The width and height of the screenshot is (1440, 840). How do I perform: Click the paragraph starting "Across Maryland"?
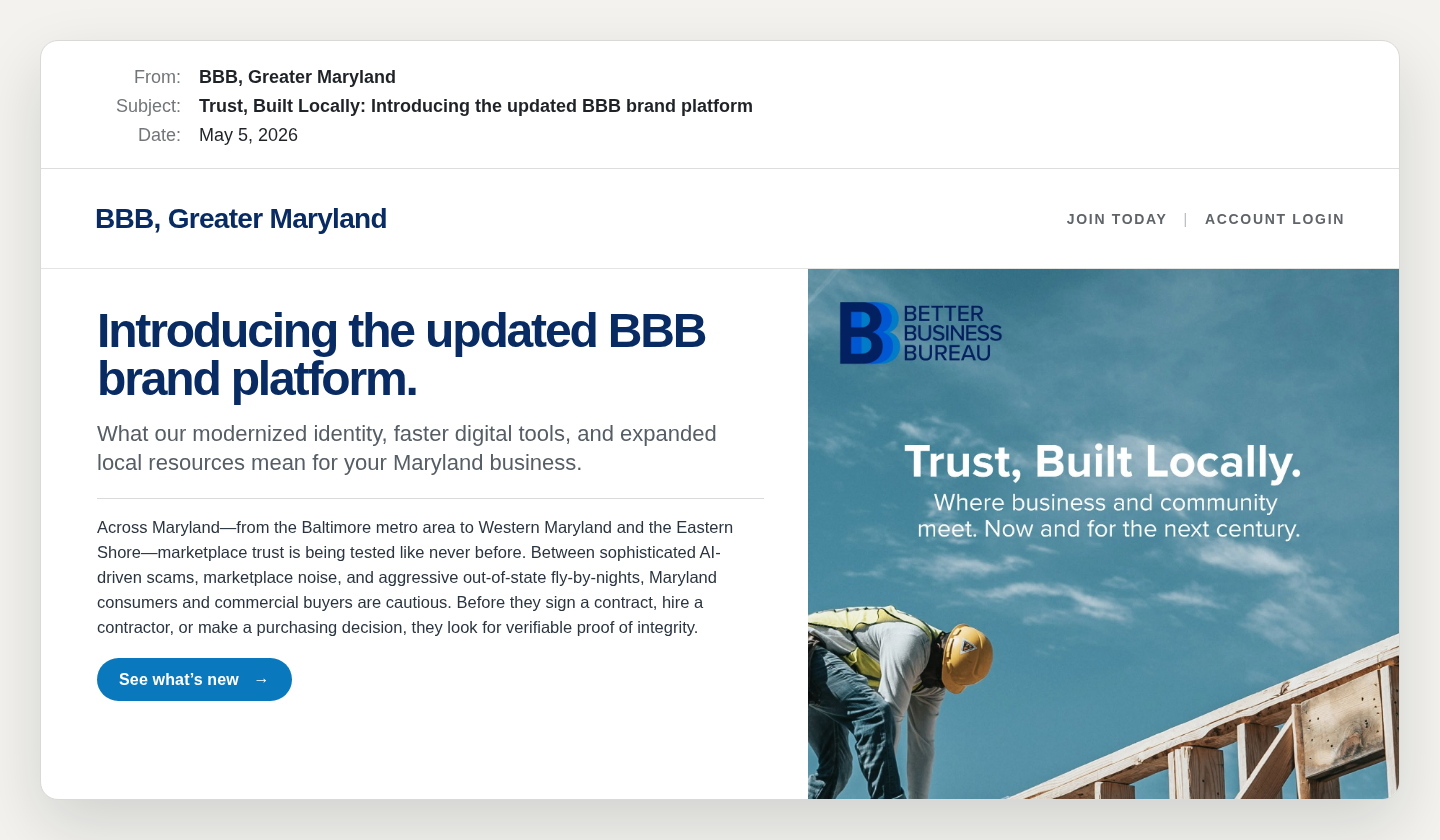click(415, 577)
